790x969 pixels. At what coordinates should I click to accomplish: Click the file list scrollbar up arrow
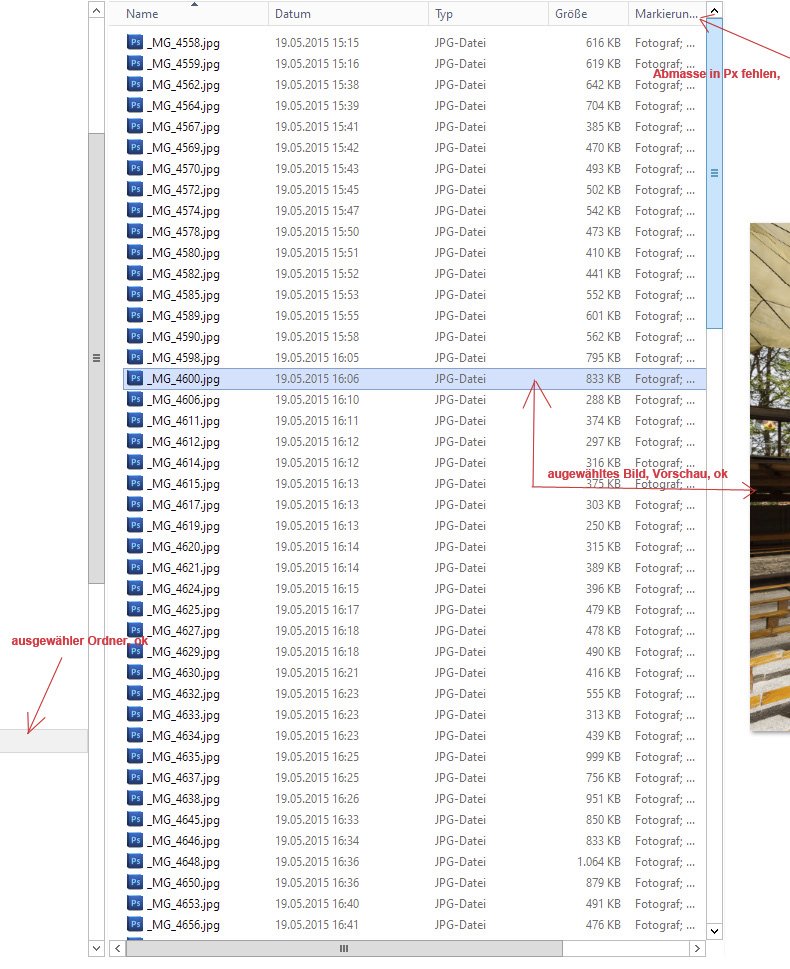(714, 11)
